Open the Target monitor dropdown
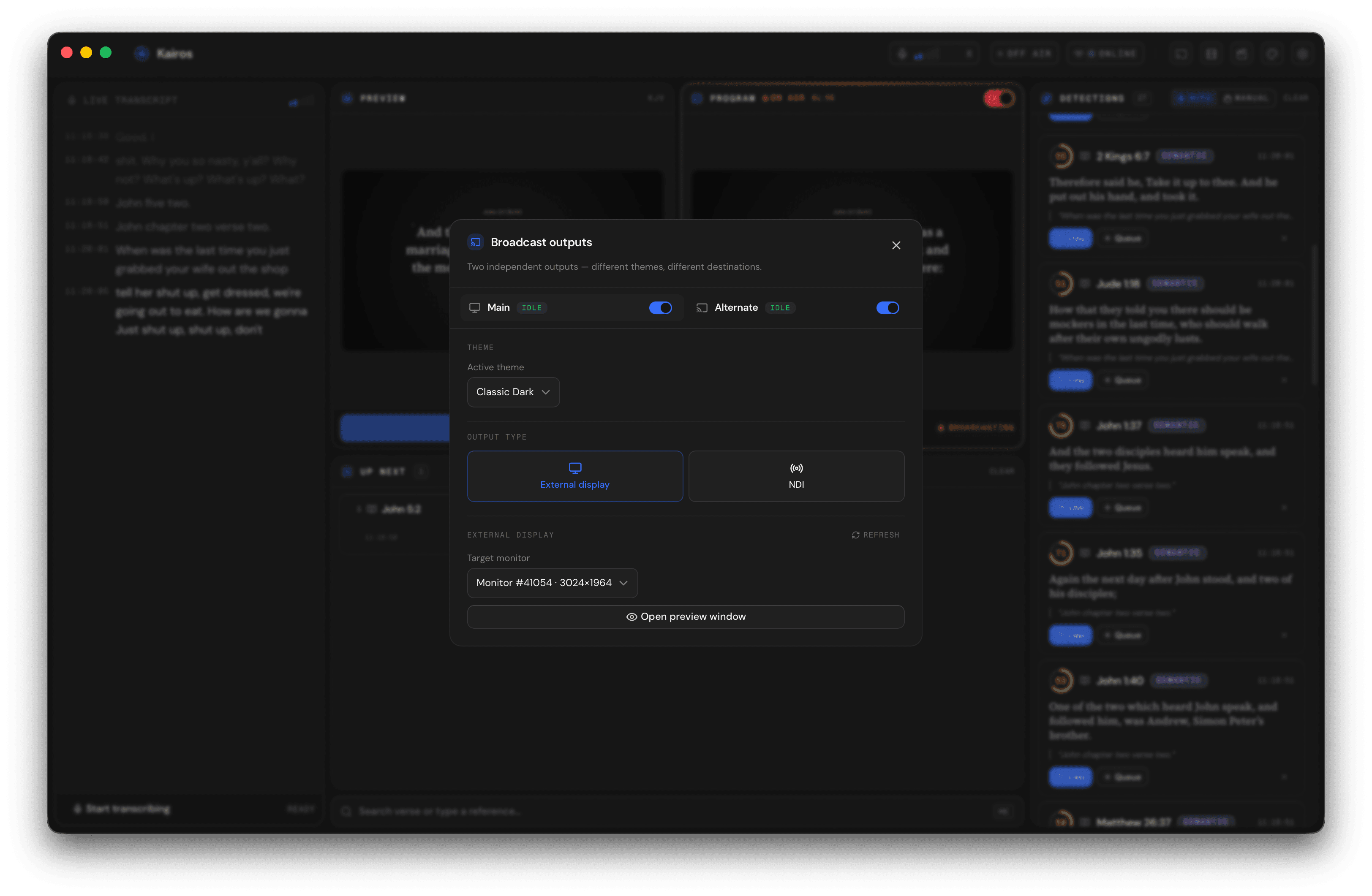 pos(552,583)
